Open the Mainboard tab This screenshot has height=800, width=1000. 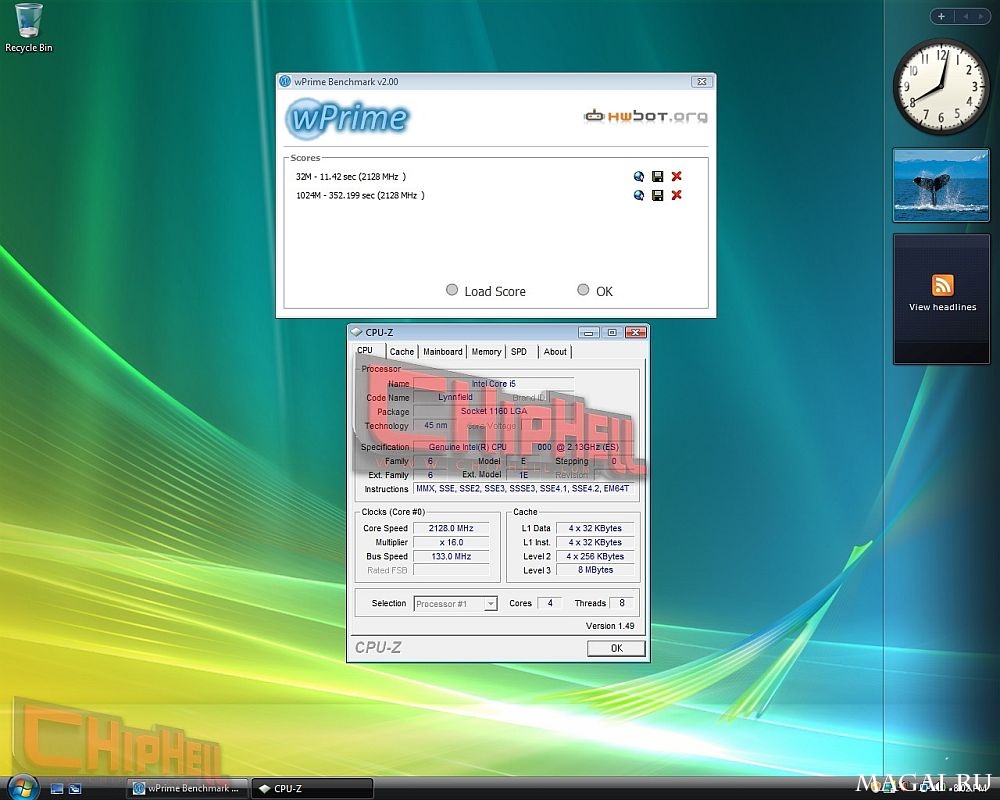coord(443,352)
